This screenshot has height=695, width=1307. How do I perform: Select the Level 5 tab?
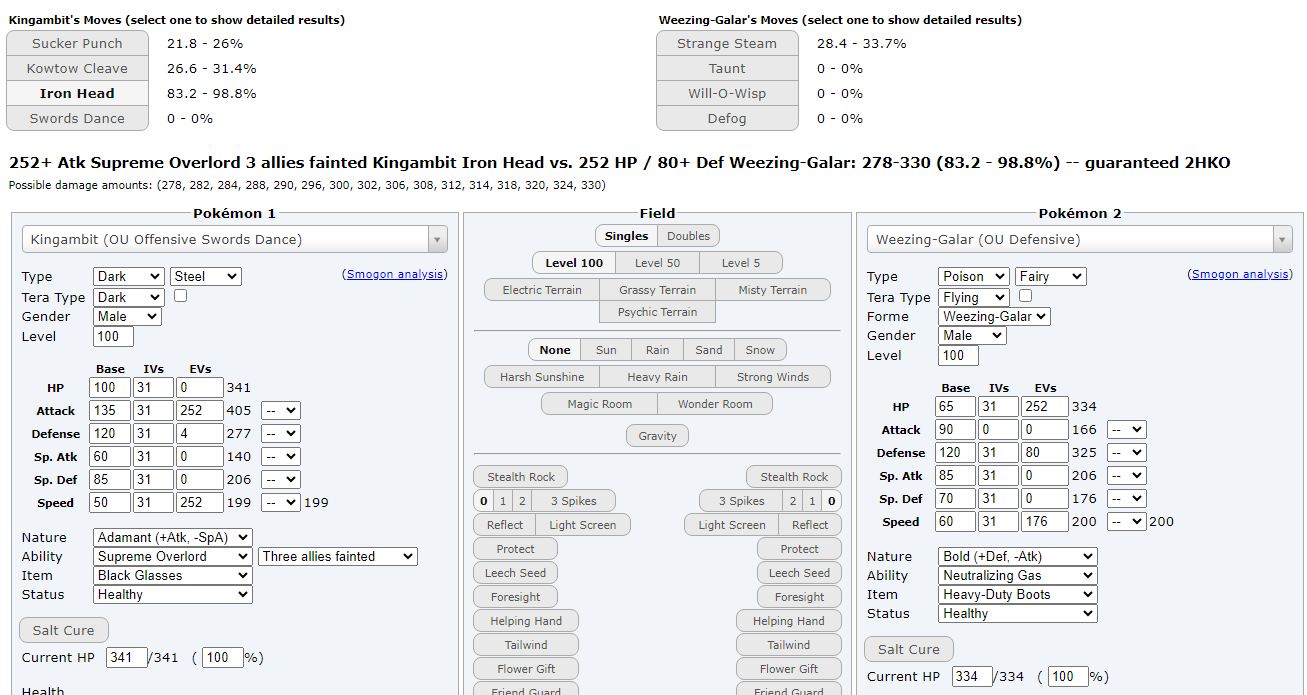click(x=740, y=263)
